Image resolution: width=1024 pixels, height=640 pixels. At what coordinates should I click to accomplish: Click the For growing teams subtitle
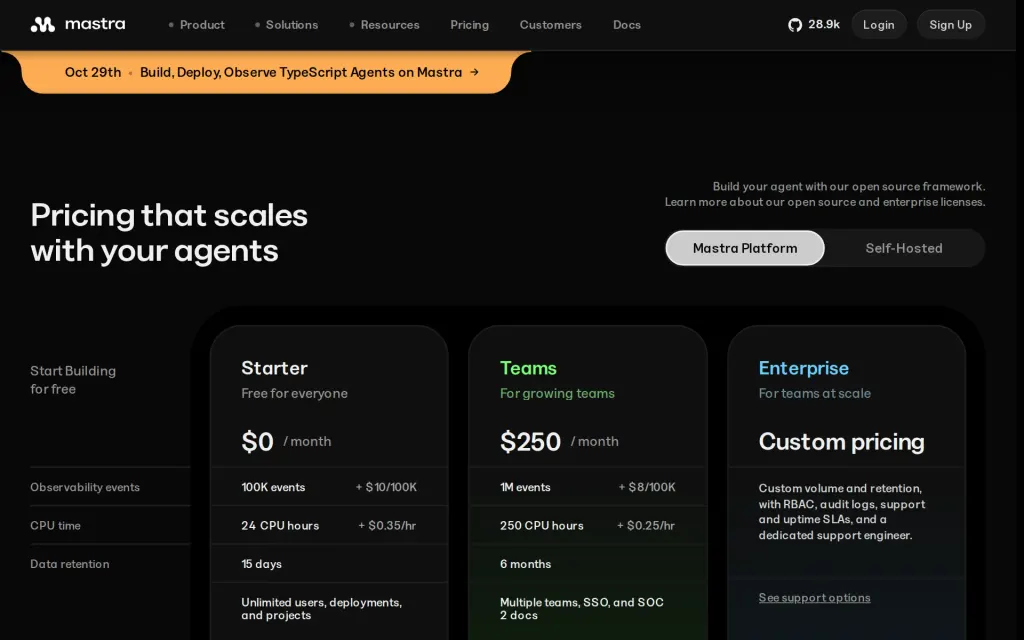click(557, 393)
